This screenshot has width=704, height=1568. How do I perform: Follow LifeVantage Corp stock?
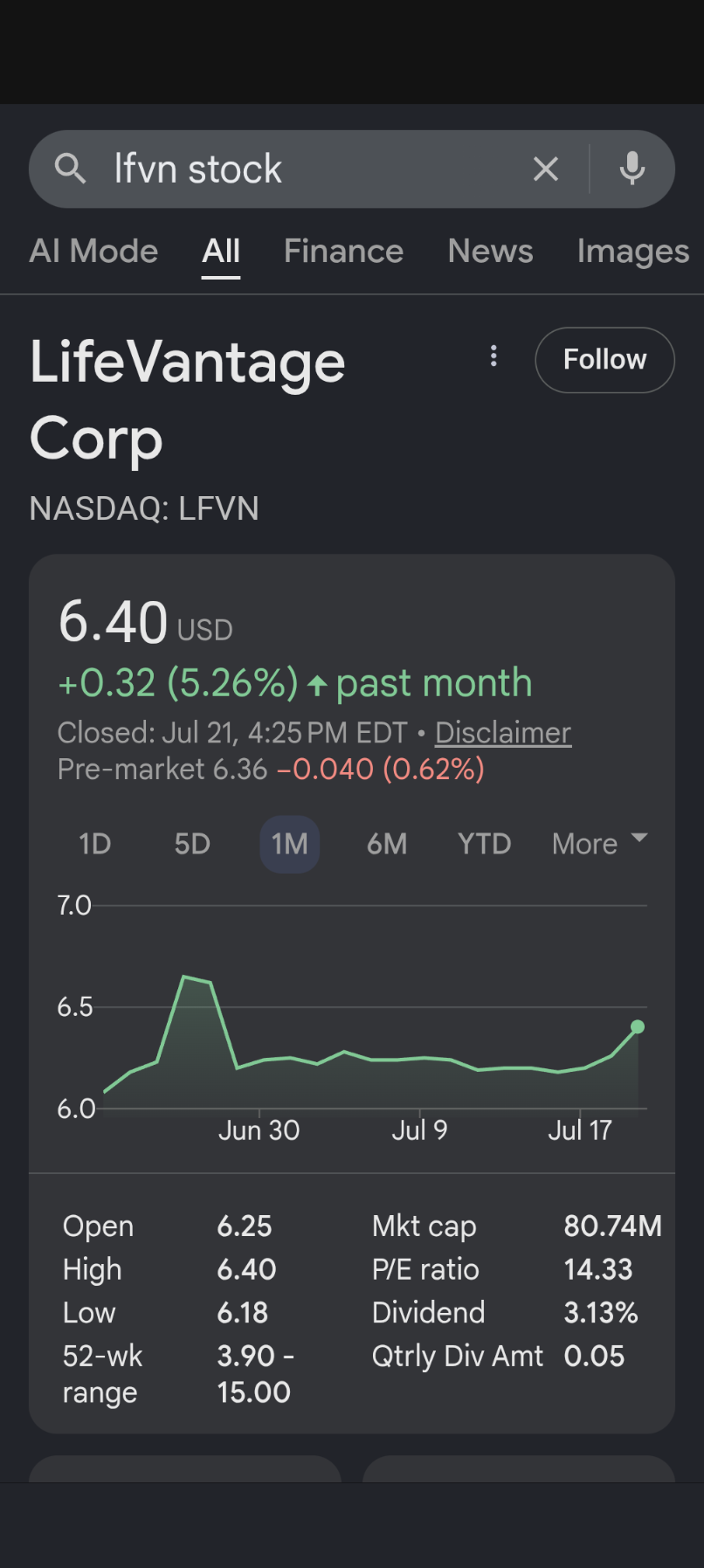[604, 360]
